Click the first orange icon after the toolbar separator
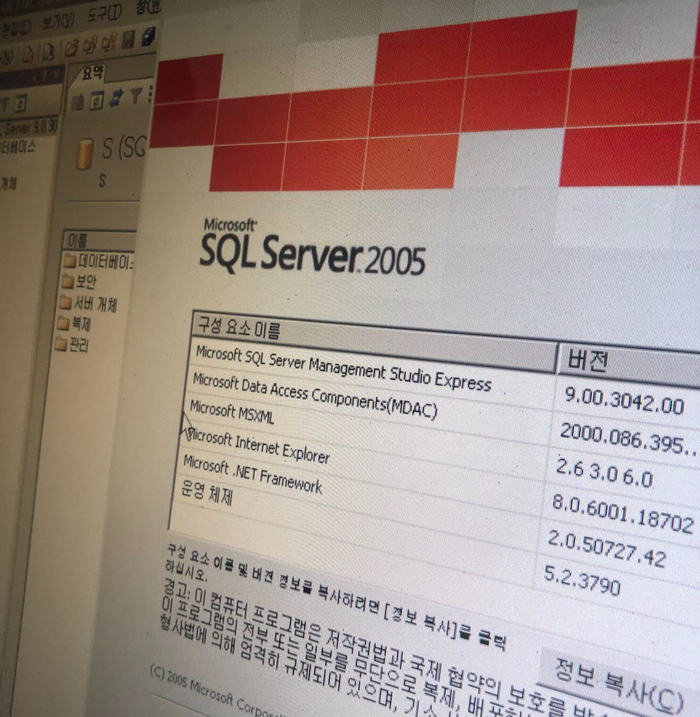 [71, 48]
